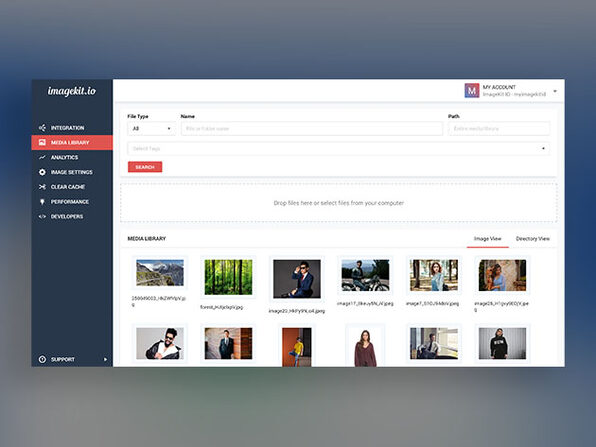Click the Media Library picture icon
The image size is (596, 447).
[42, 142]
